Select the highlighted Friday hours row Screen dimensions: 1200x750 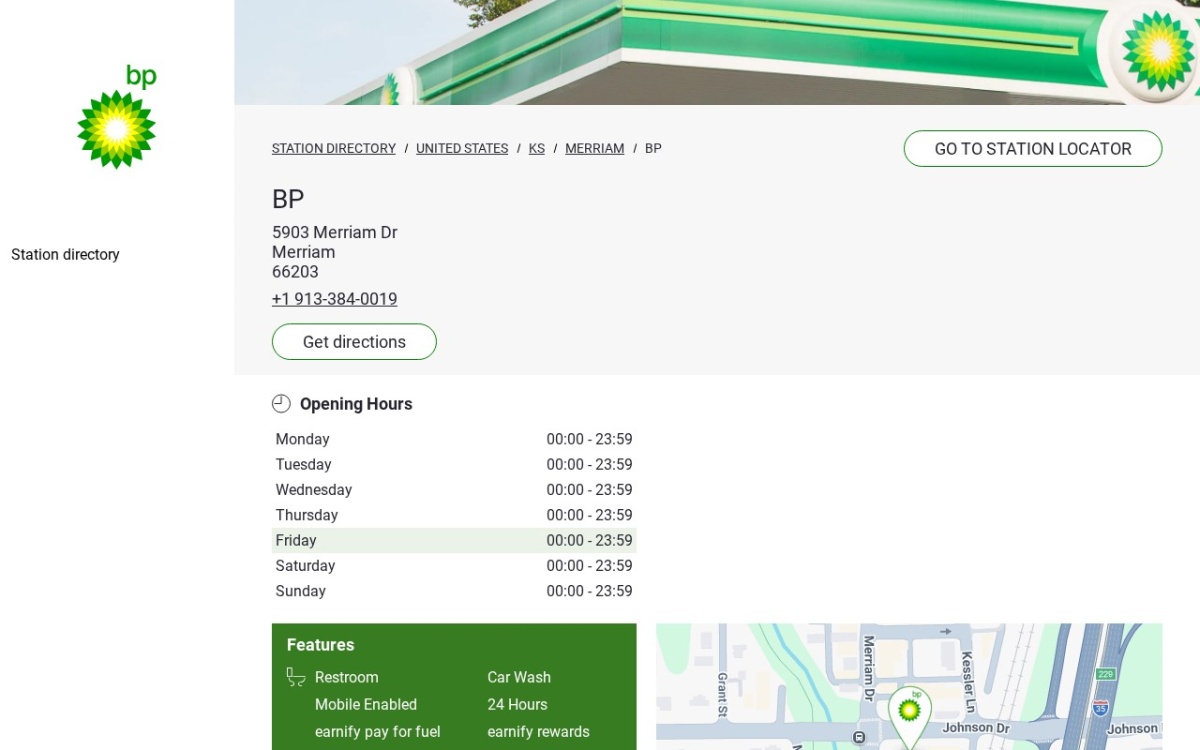(x=454, y=540)
